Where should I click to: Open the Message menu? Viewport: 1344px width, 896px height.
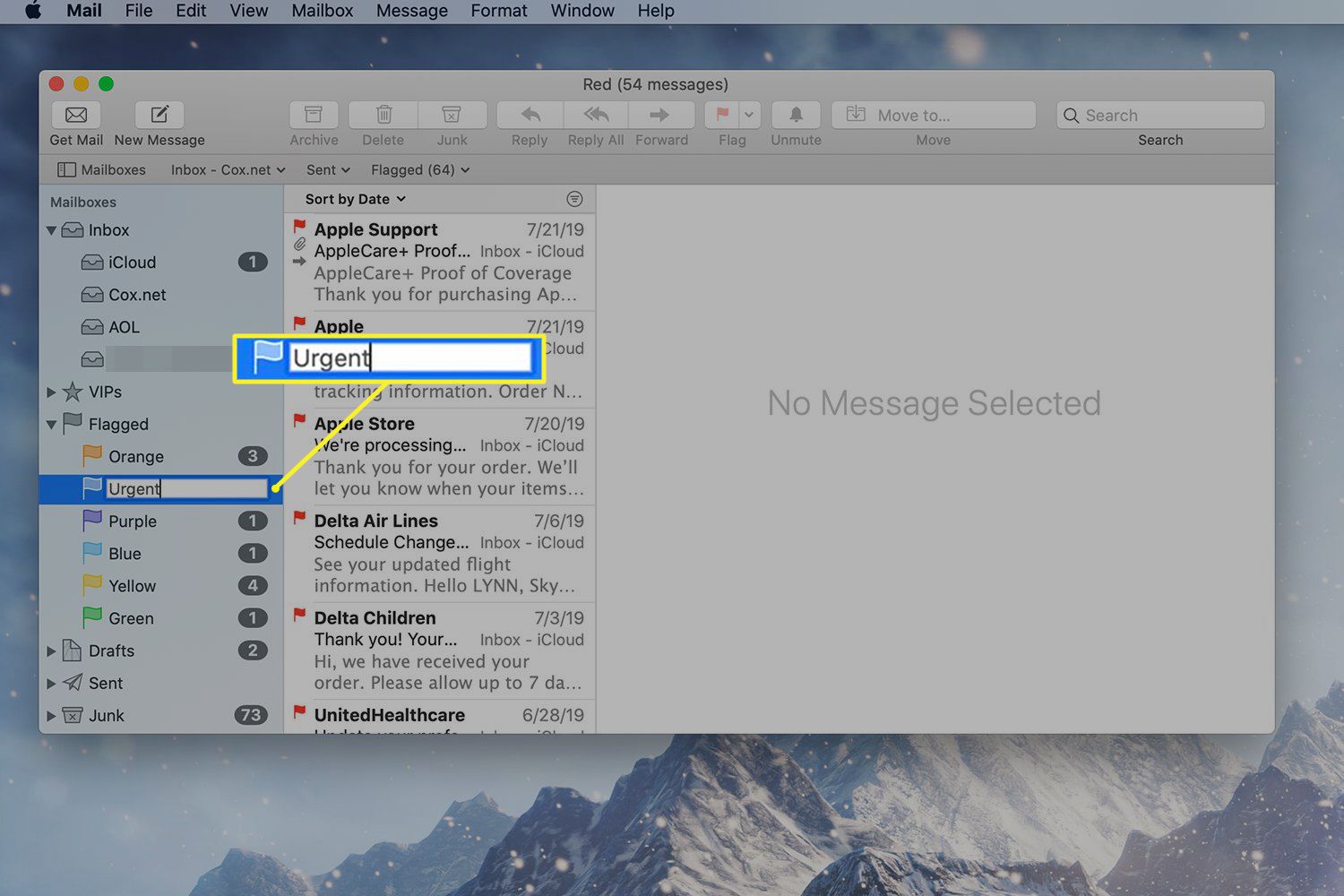(x=412, y=11)
